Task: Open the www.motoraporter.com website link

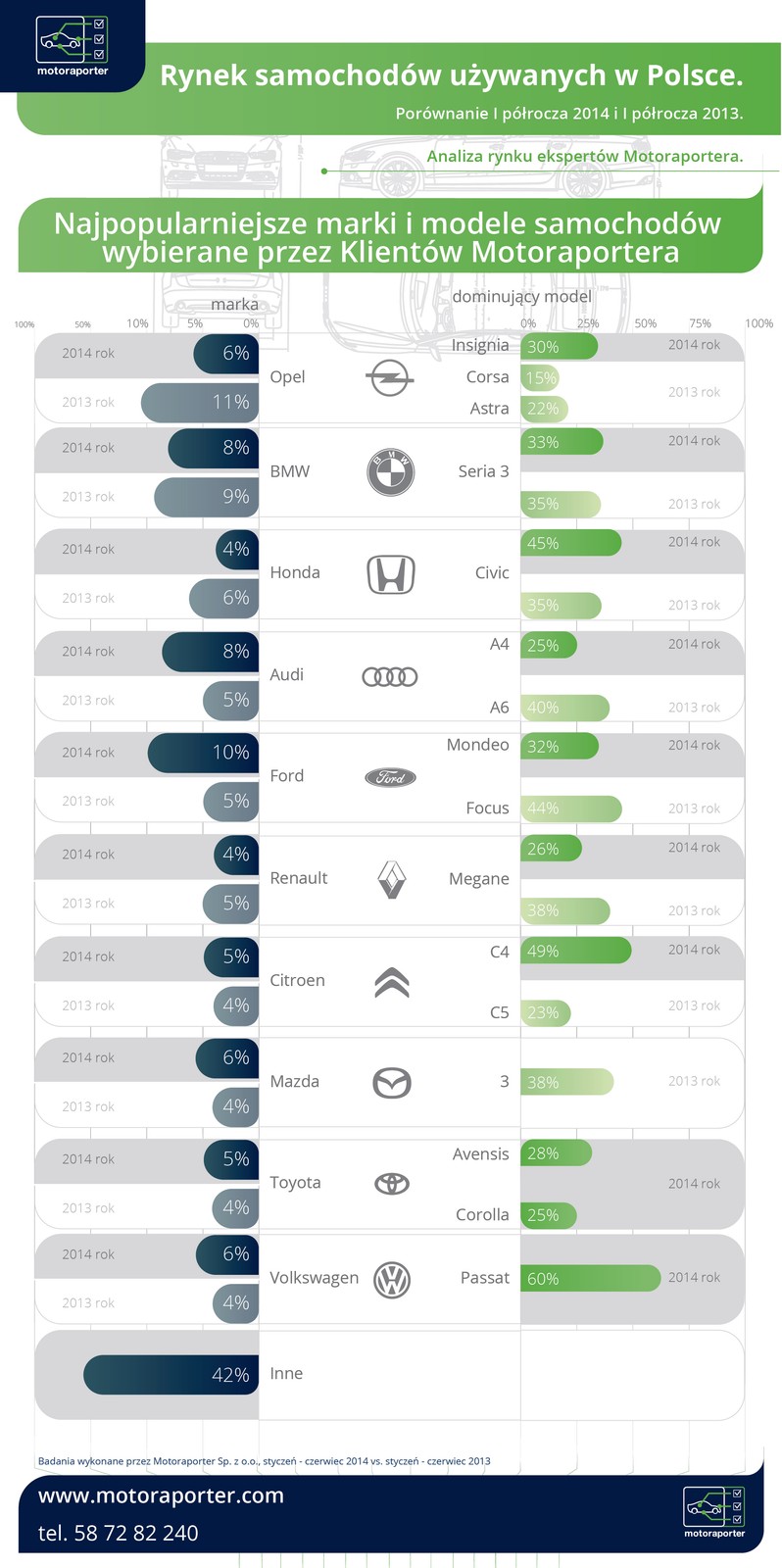Action: [161, 1495]
